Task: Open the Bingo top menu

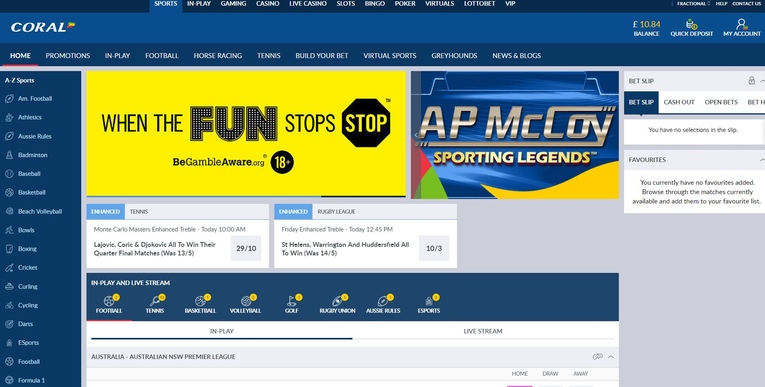Action: point(375,4)
